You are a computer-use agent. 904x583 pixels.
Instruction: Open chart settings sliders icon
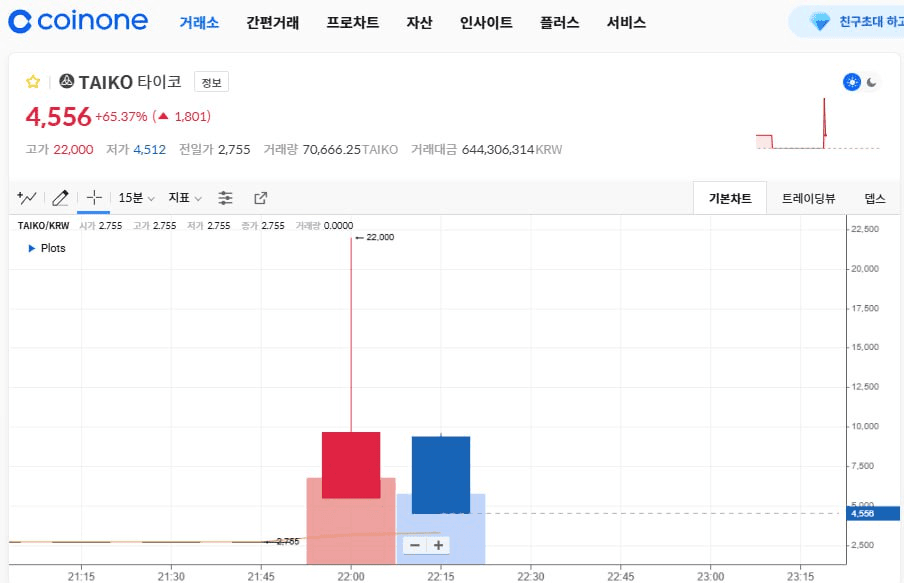click(x=226, y=198)
